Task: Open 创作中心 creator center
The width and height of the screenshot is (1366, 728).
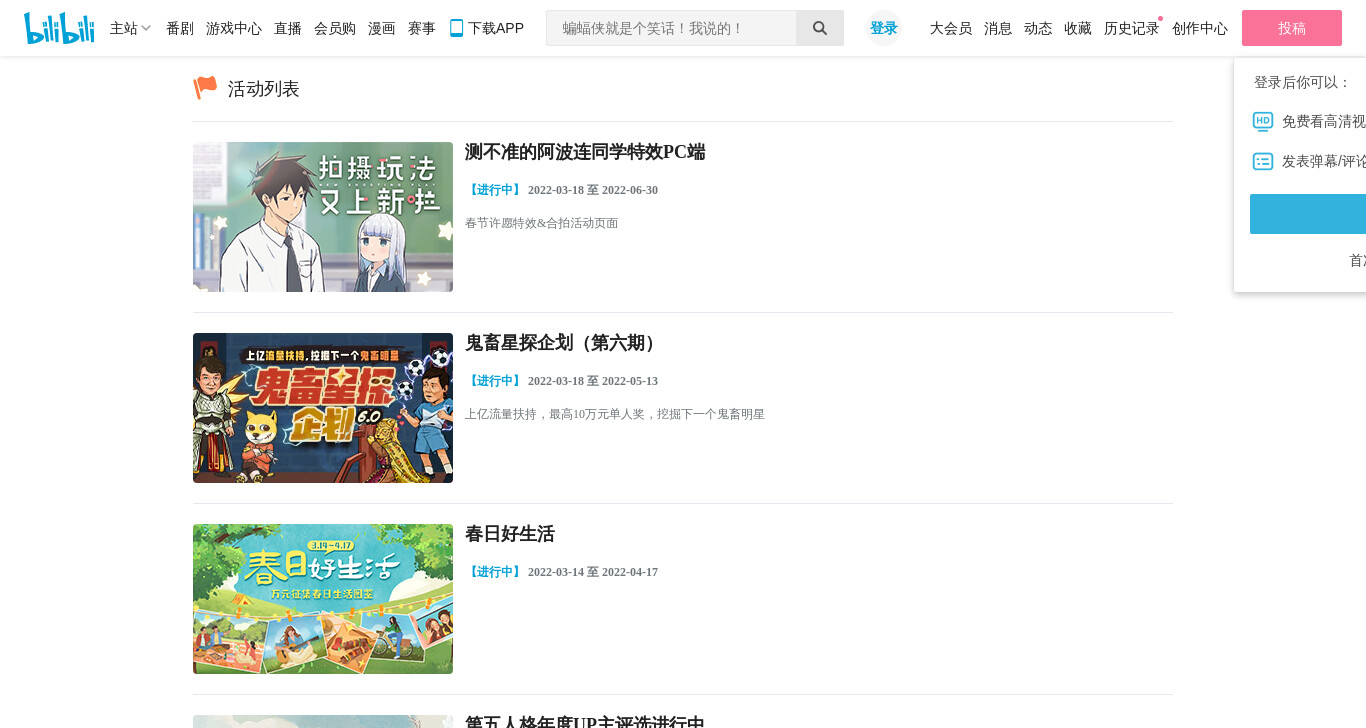Action: tap(1200, 28)
